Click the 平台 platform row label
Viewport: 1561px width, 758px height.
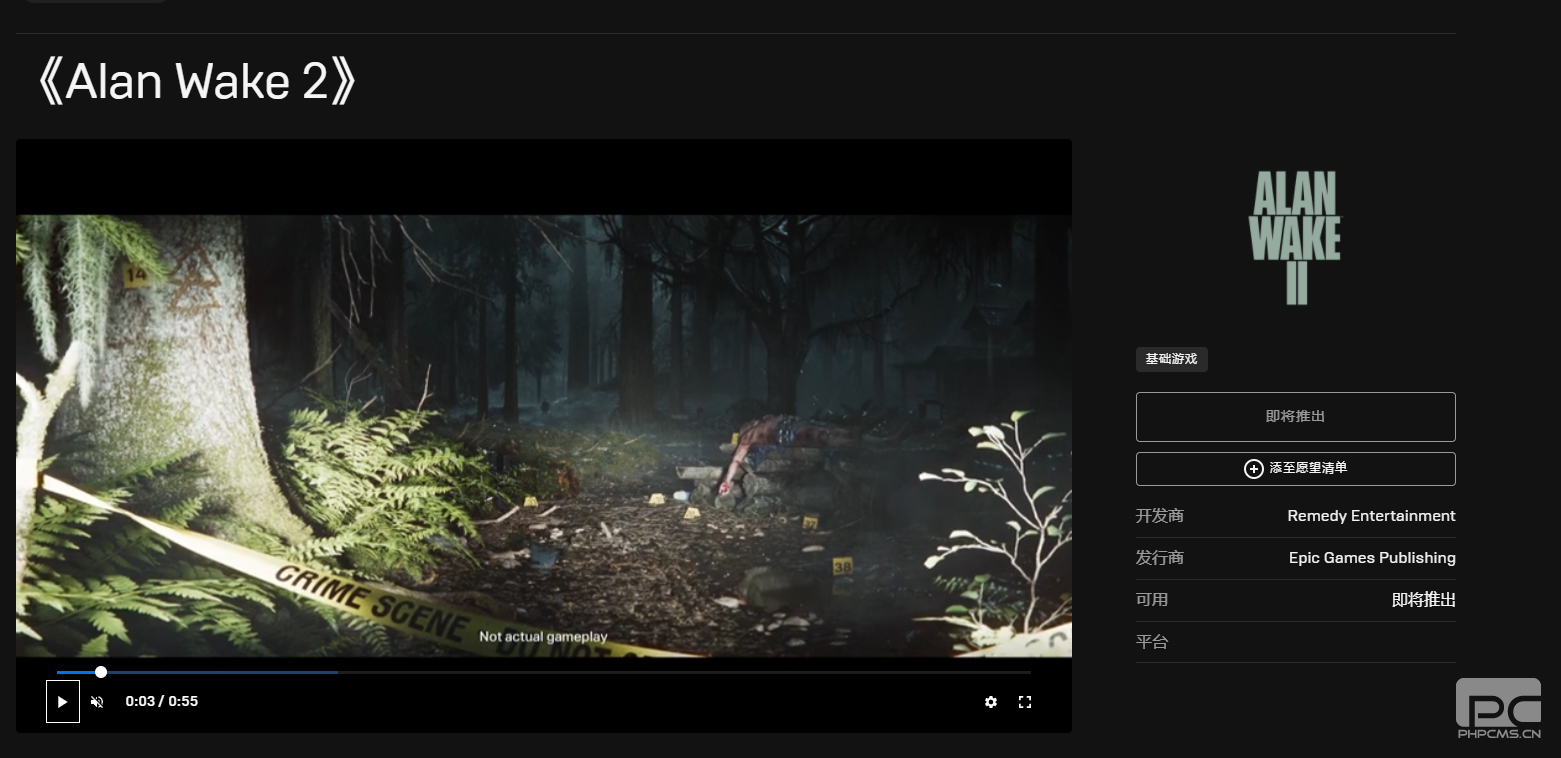[1152, 642]
